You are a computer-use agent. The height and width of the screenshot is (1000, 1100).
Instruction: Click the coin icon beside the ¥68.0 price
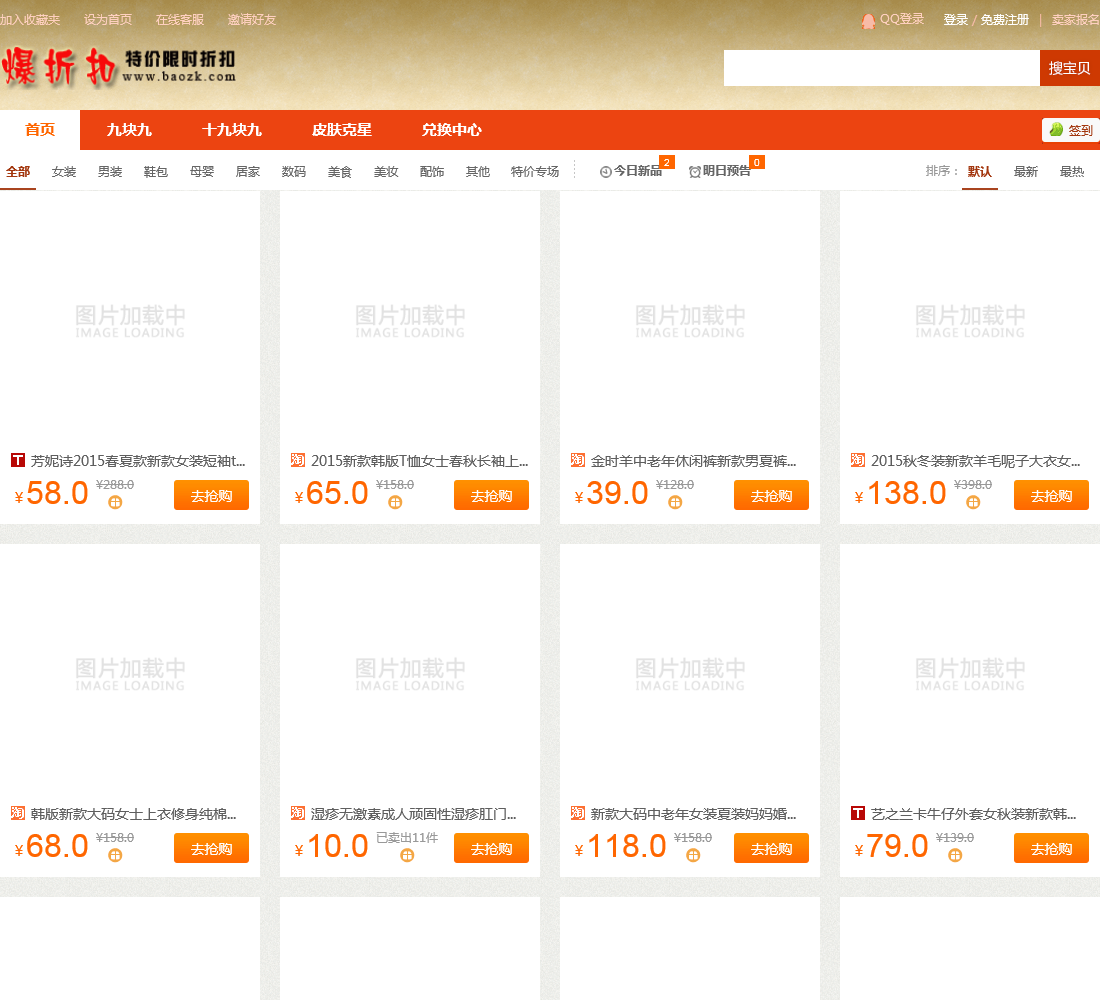tap(115, 855)
